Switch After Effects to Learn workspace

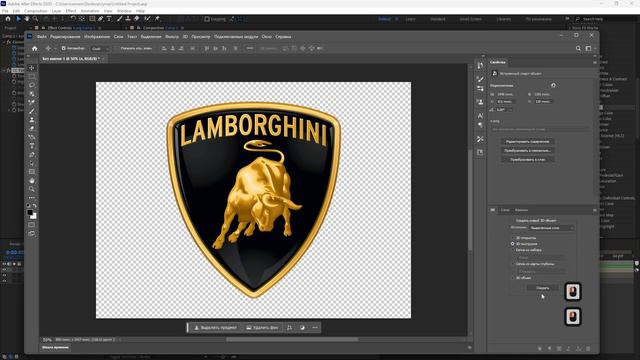410,19
